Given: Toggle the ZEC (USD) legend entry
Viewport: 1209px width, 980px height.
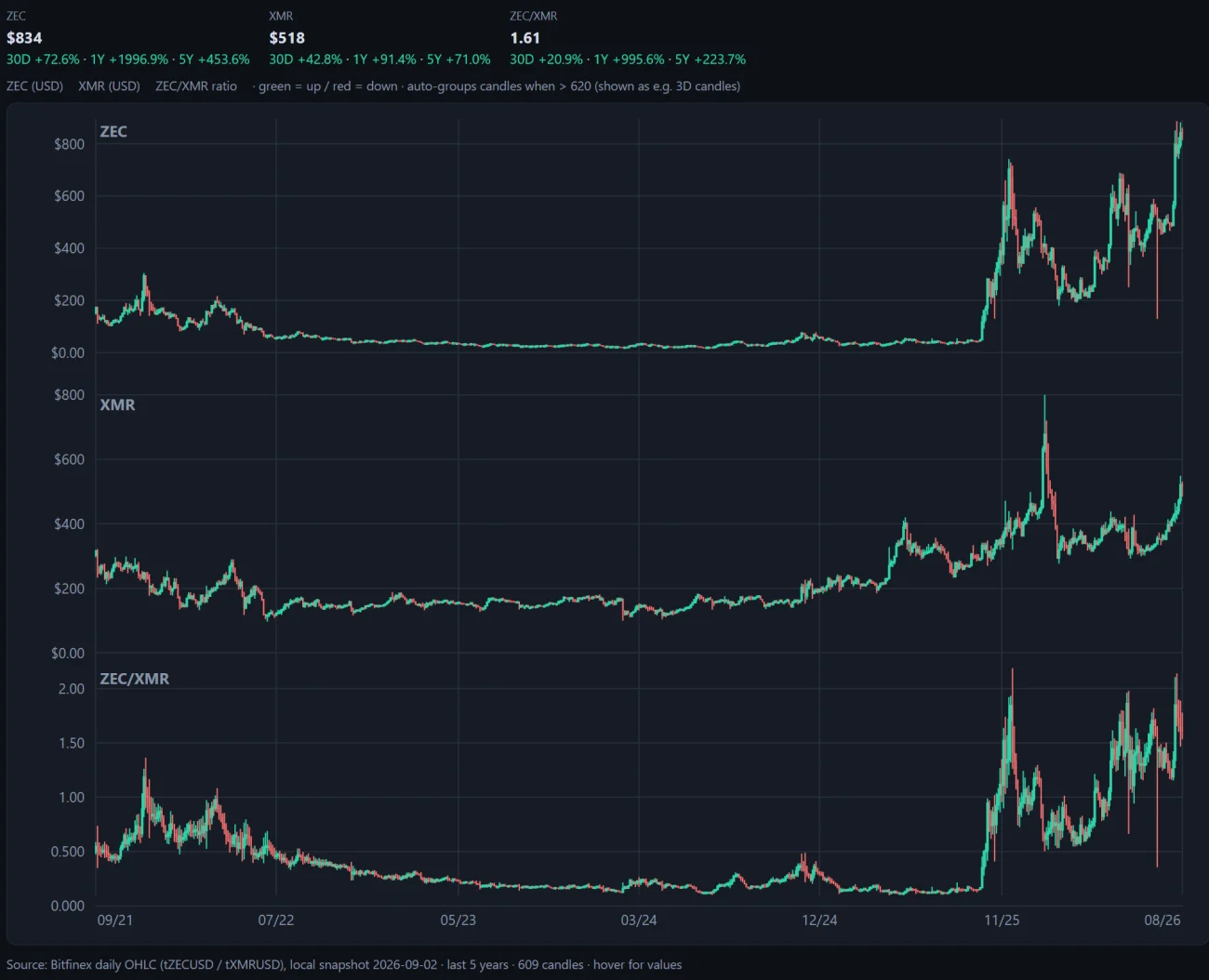Looking at the screenshot, I should 34,86.
